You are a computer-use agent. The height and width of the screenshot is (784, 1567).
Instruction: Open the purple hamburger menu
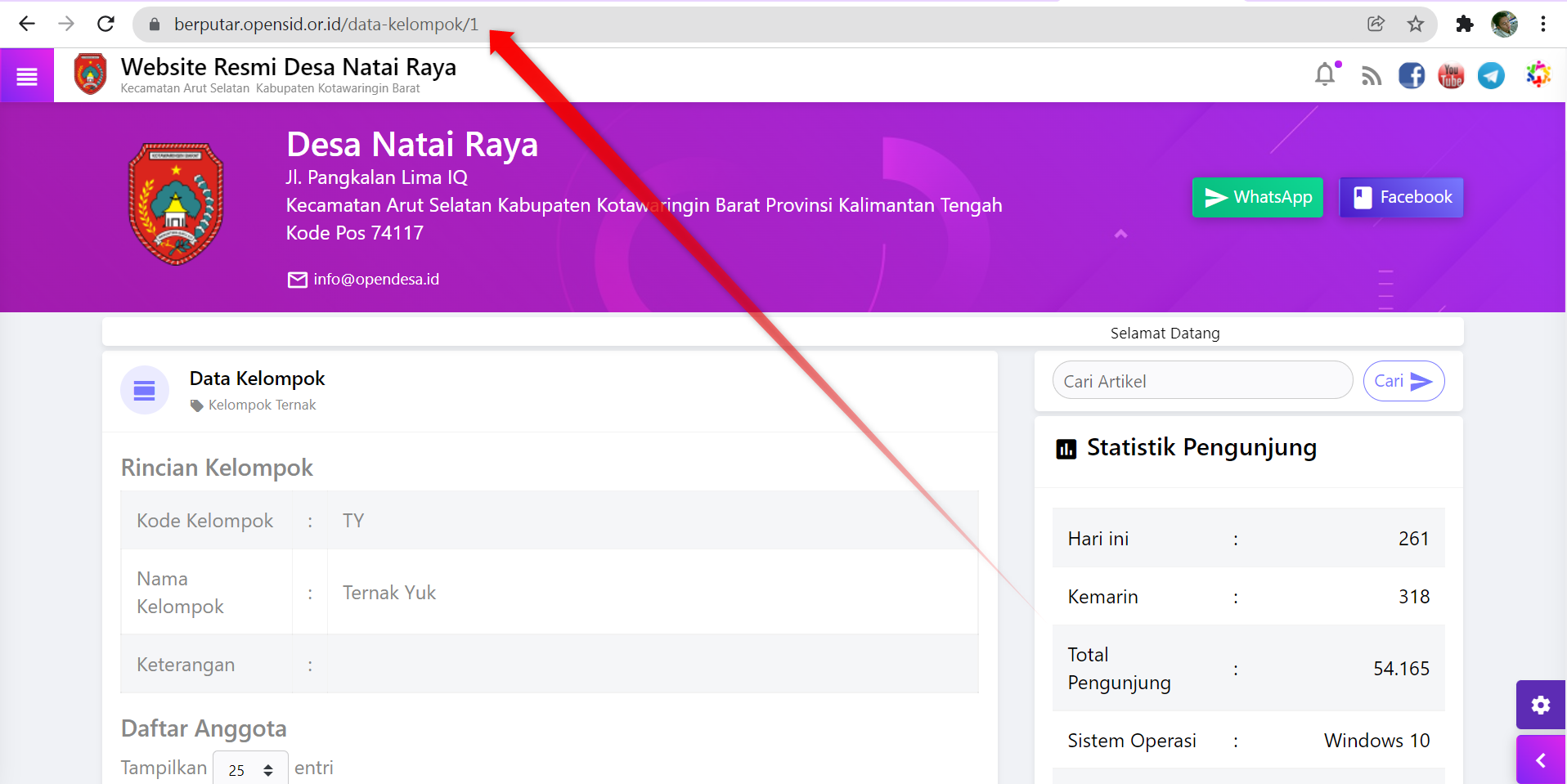pos(27,76)
